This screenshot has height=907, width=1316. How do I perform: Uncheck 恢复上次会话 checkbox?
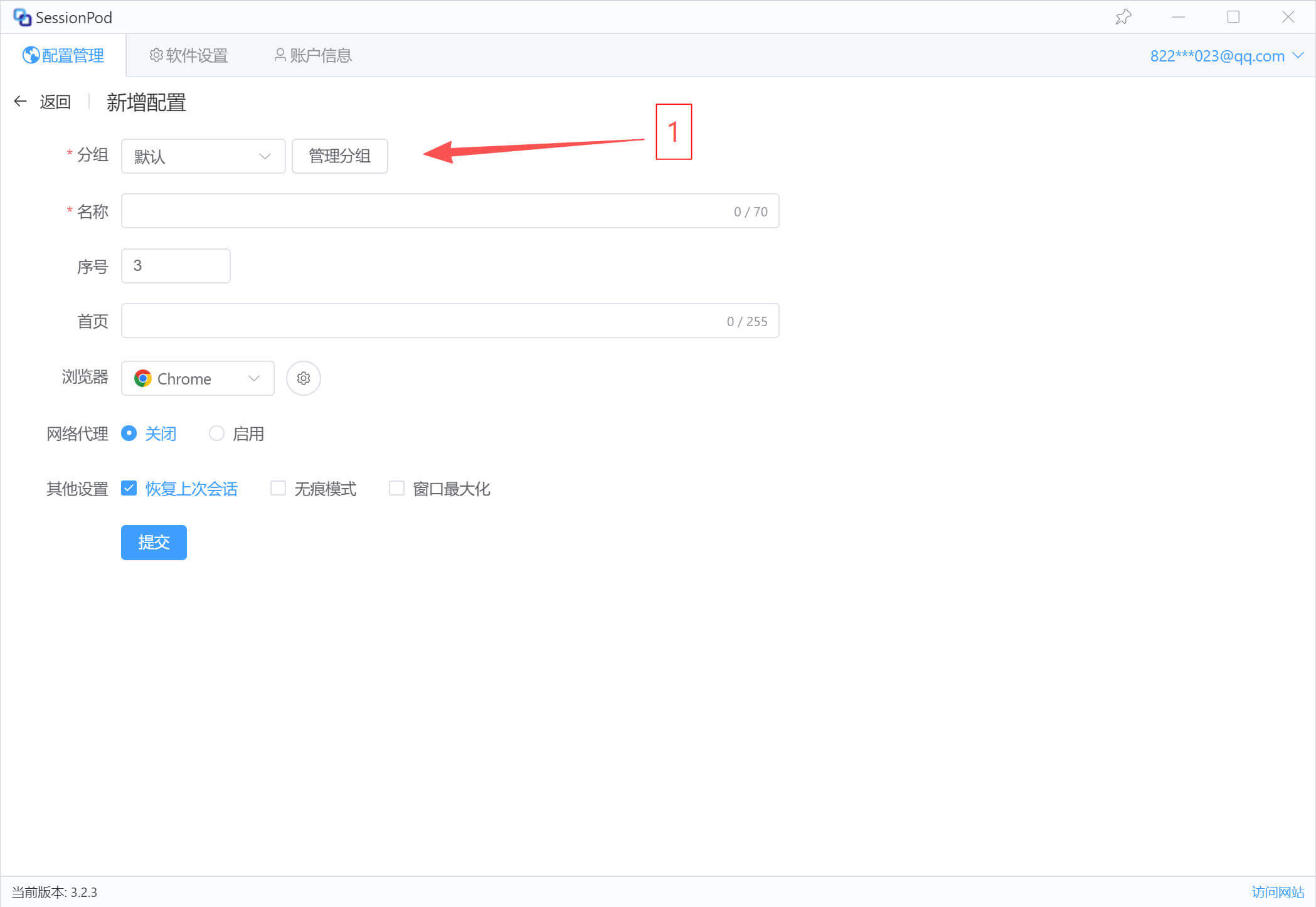click(129, 488)
